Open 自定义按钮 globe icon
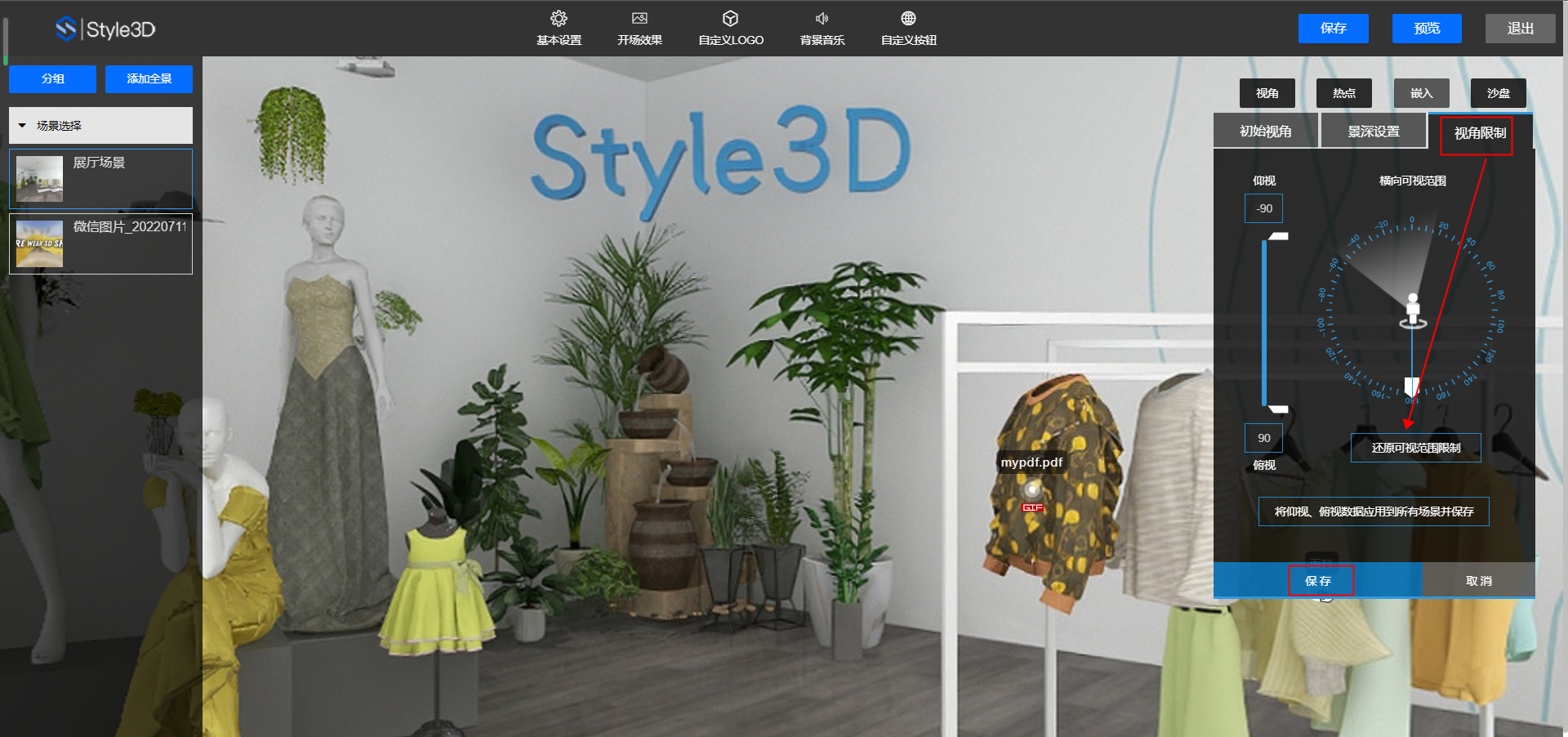Image resolution: width=1568 pixels, height=737 pixels. [x=908, y=18]
